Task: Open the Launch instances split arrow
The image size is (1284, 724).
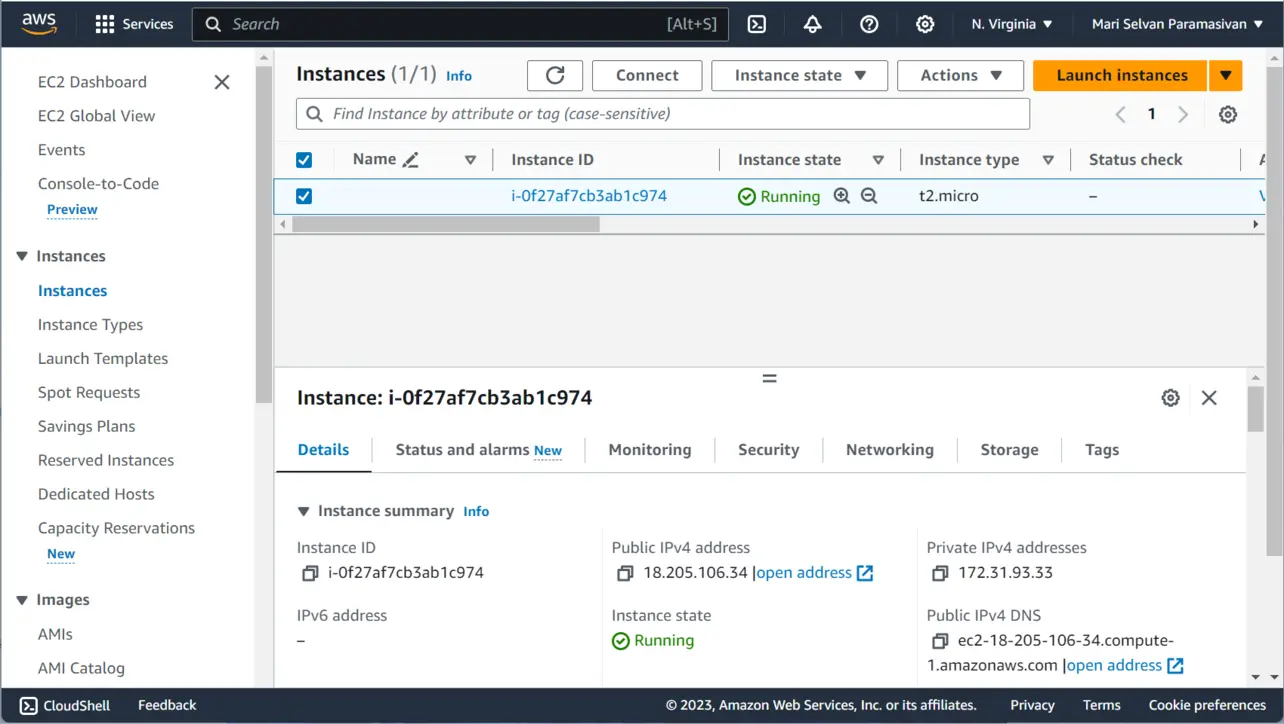Action: click(x=1226, y=75)
